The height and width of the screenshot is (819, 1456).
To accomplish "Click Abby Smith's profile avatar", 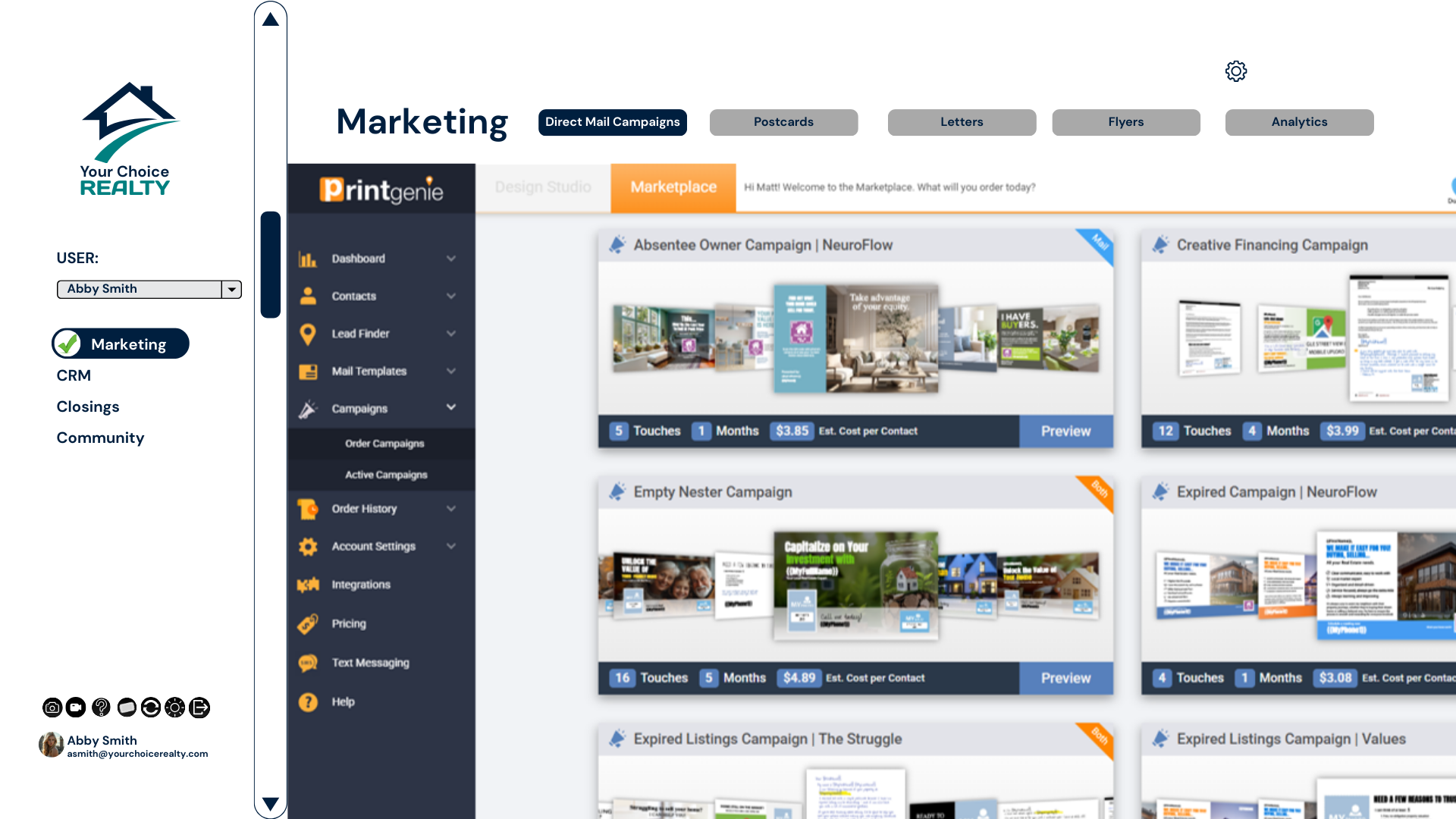I will [51, 745].
